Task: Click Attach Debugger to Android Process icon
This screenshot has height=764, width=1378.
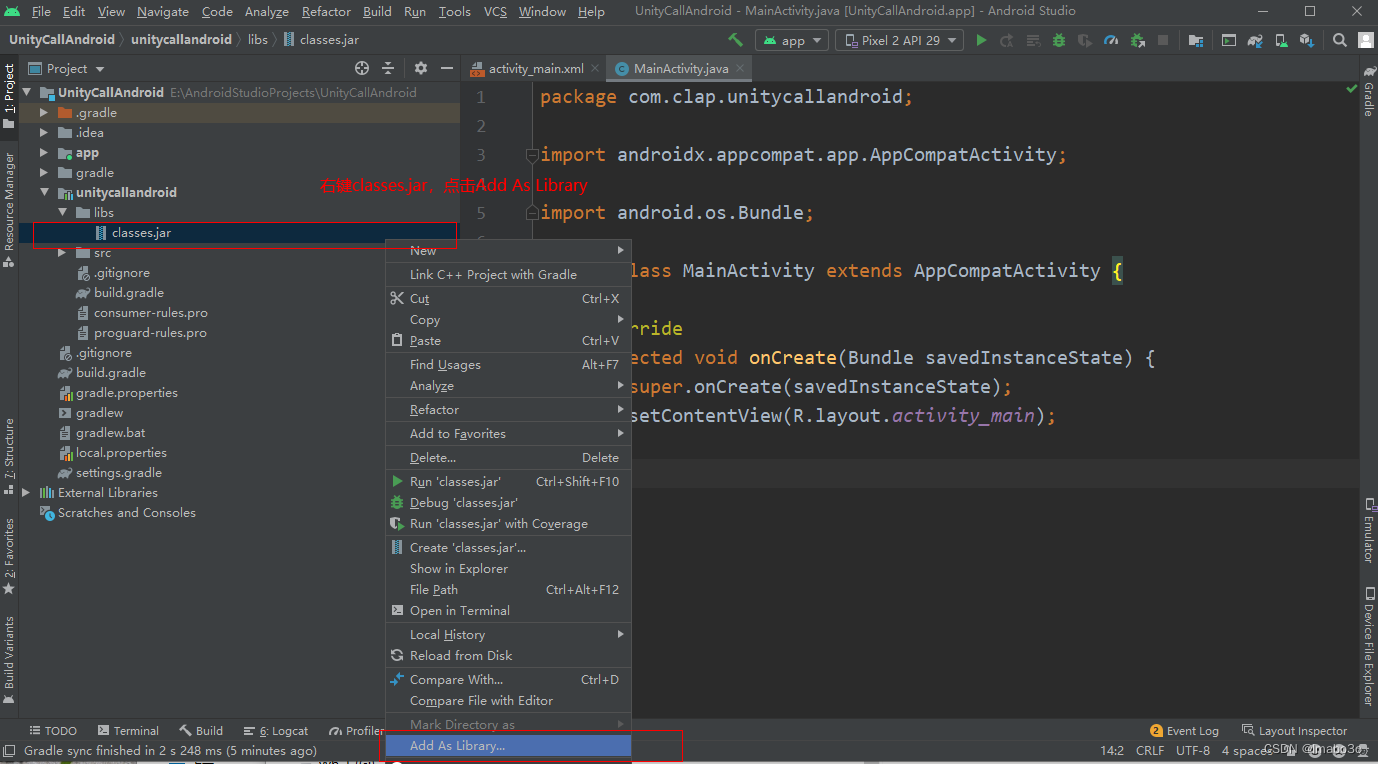Action: [x=1137, y=40]
